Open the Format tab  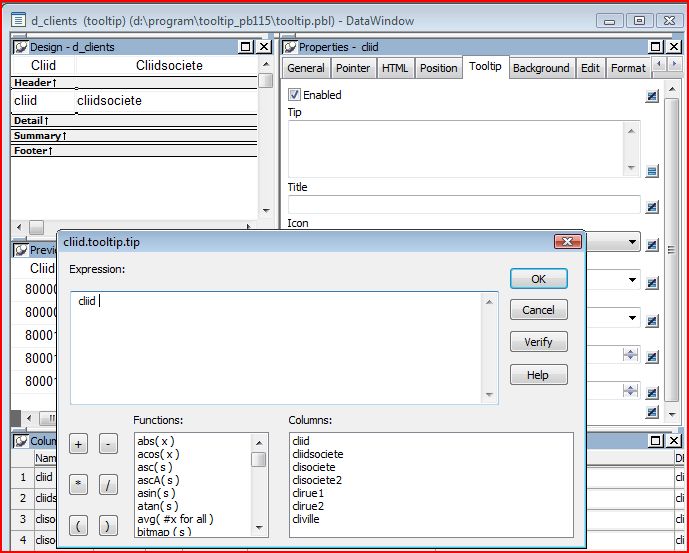click(x=628, y=68)
